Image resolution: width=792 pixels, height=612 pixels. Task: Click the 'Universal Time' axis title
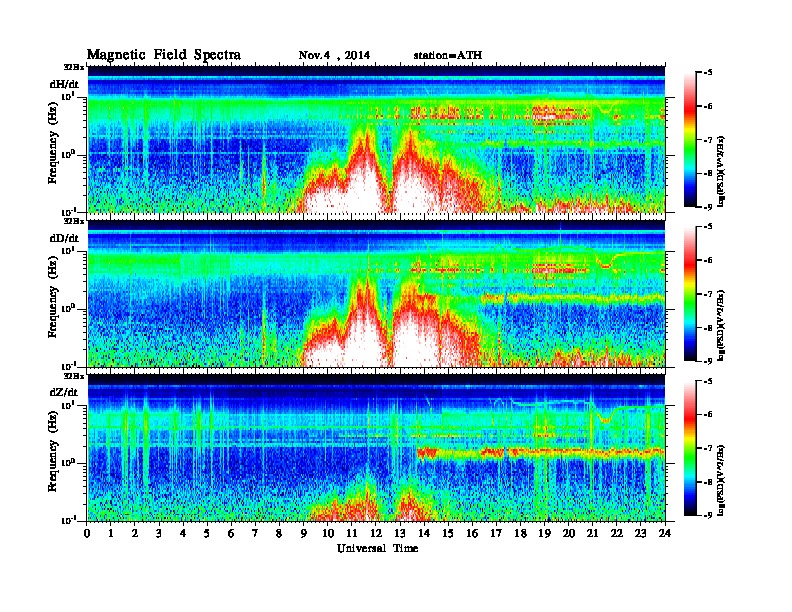coord(377,548)
